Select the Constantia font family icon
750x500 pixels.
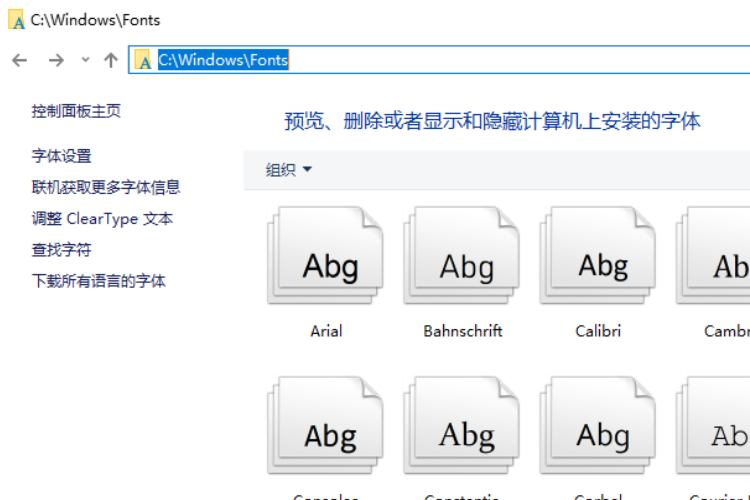[x=462, y=425]
